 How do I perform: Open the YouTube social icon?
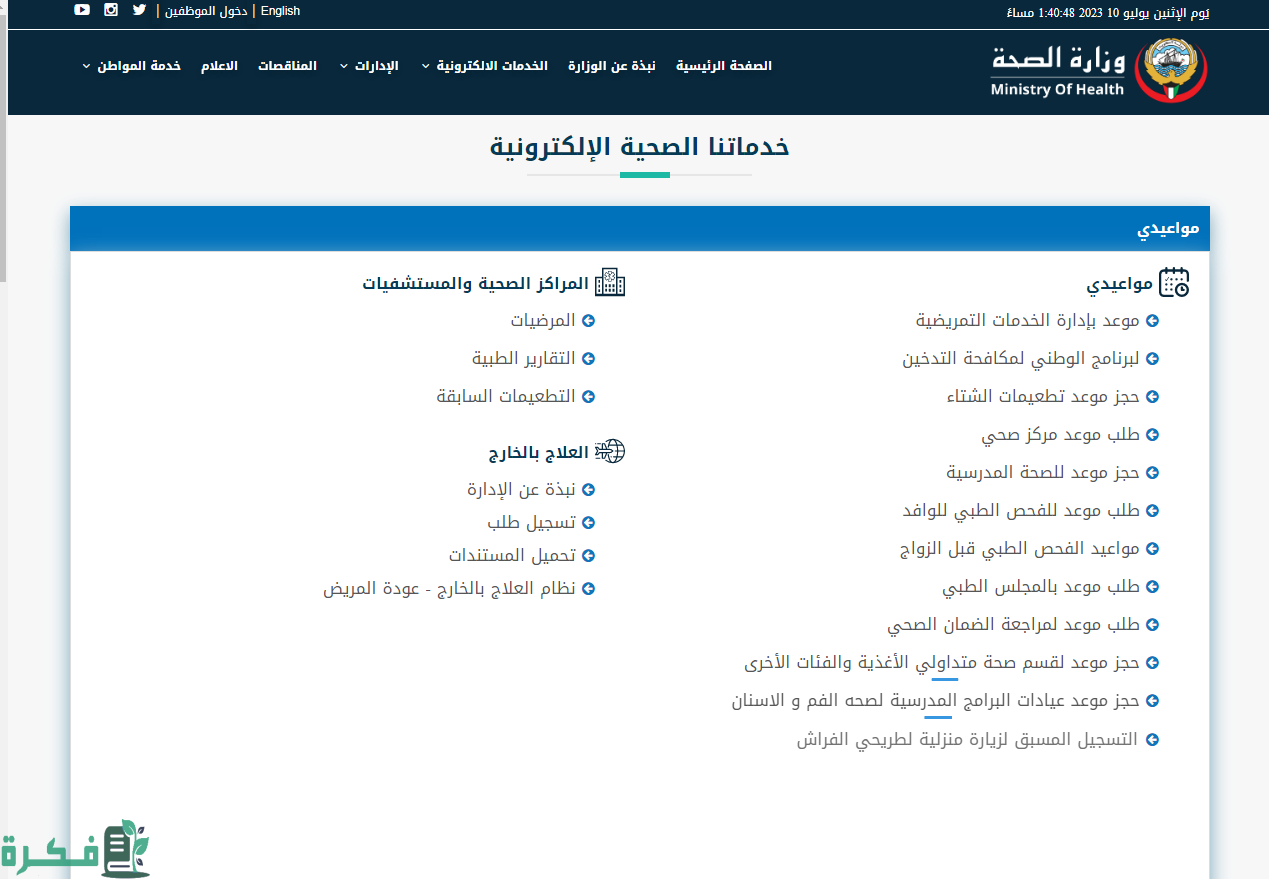click(82, 10)
